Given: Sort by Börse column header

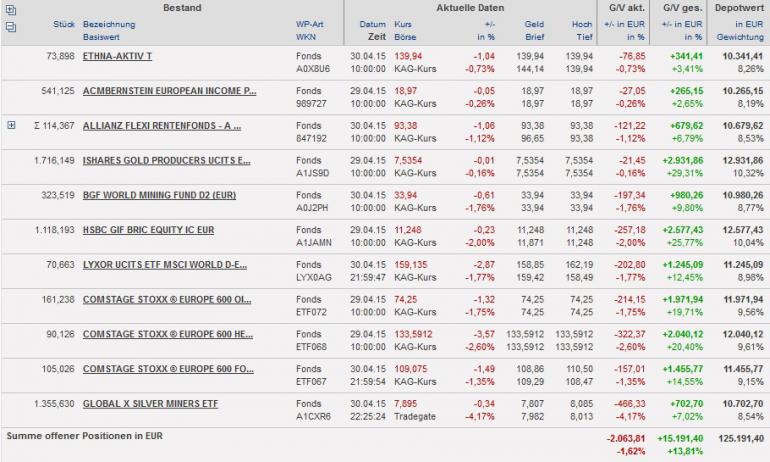Looking at the screenshot, I should (405, 36).
